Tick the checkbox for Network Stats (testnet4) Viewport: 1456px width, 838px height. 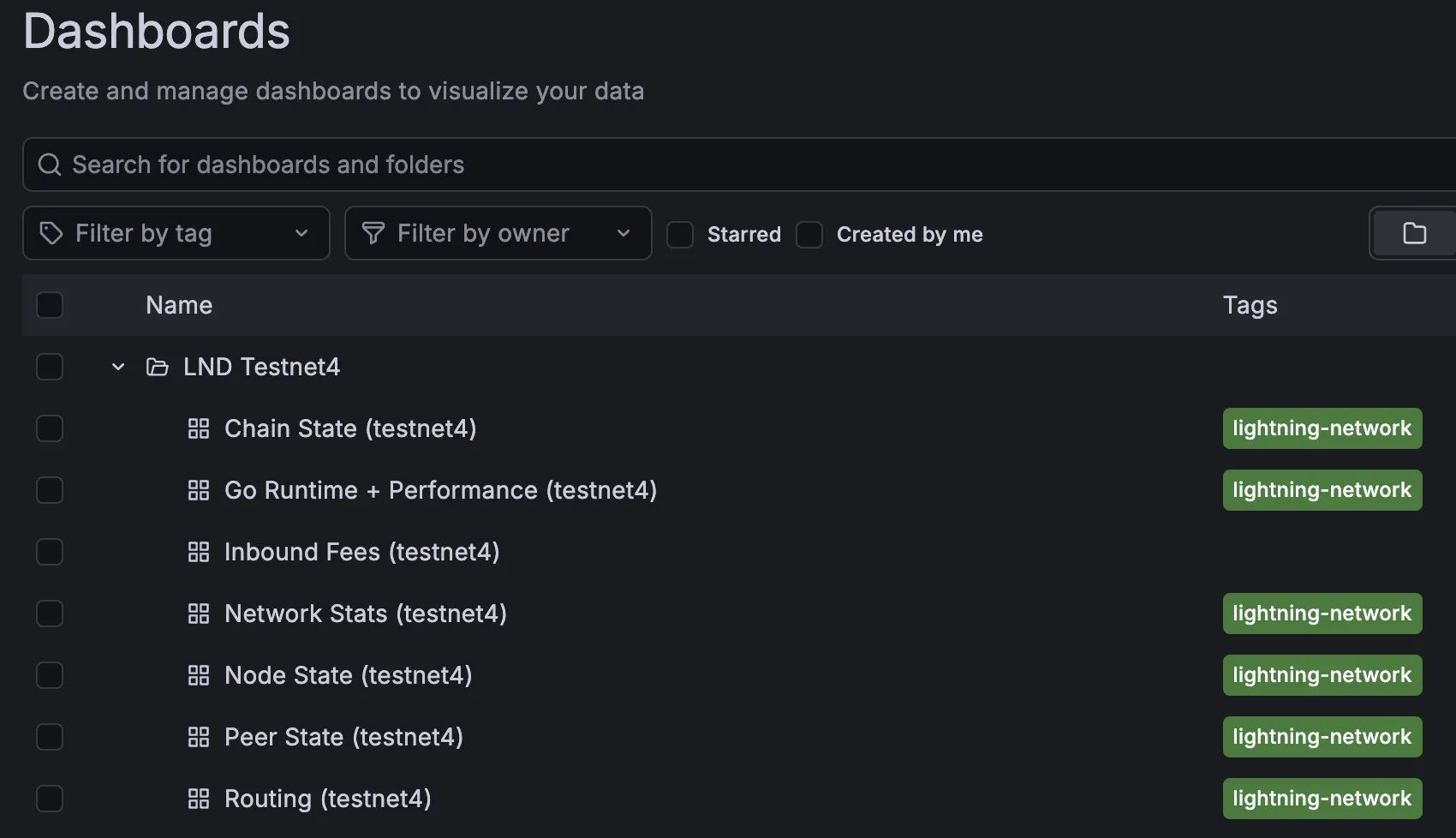pyautogui.click(x=50, y=614)
